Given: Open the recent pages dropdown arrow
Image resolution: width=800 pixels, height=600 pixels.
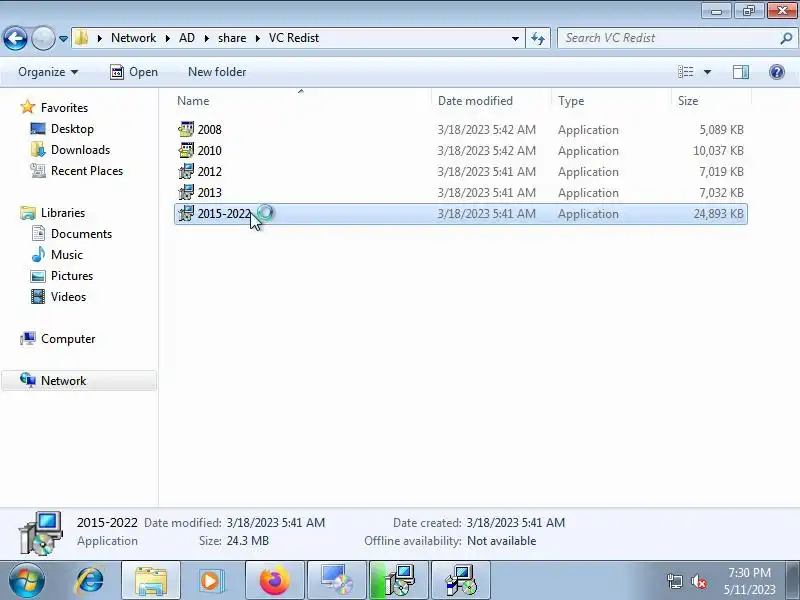Looking at the screenshot, I should (63, 38).
